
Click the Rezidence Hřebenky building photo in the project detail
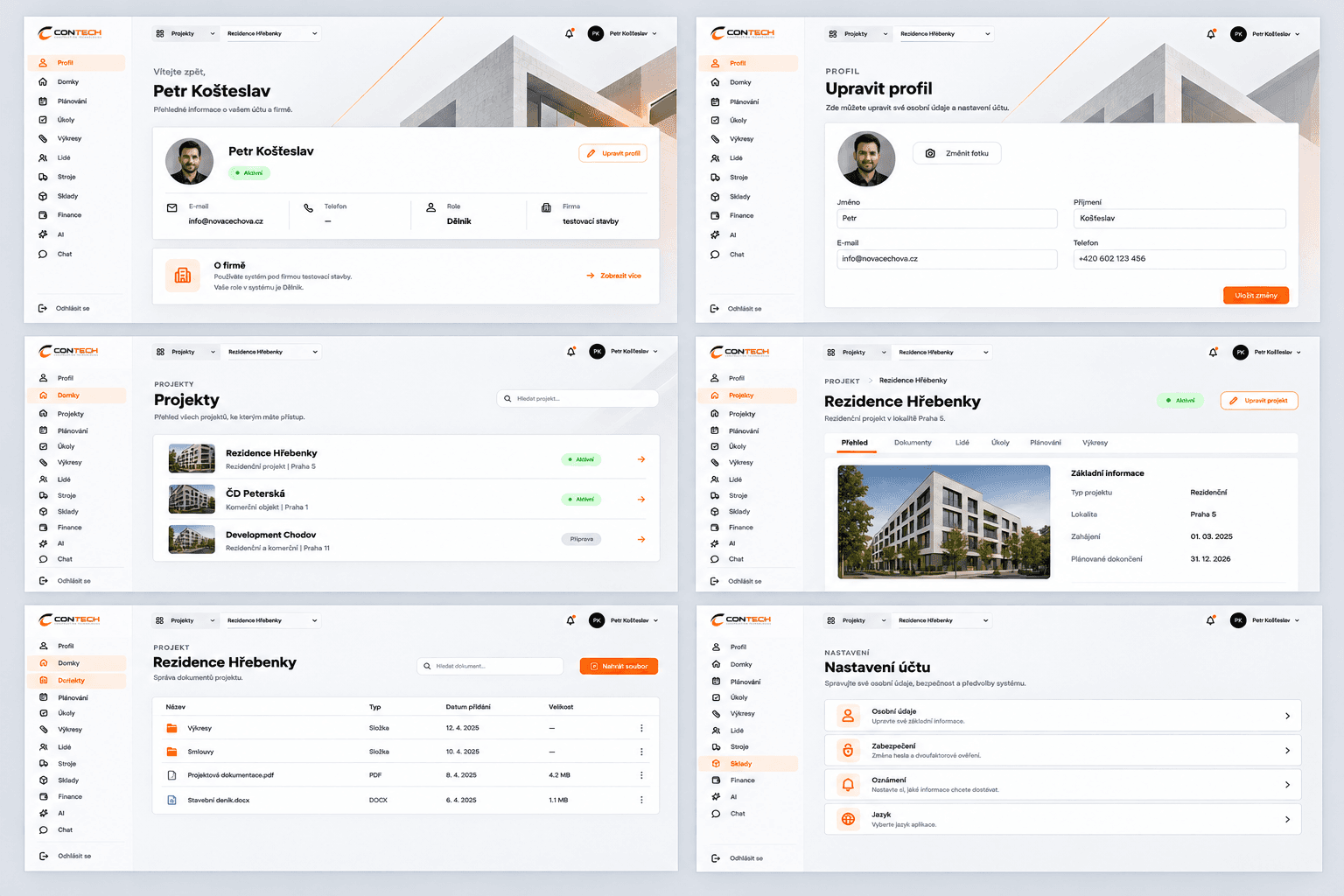(944, 521)
